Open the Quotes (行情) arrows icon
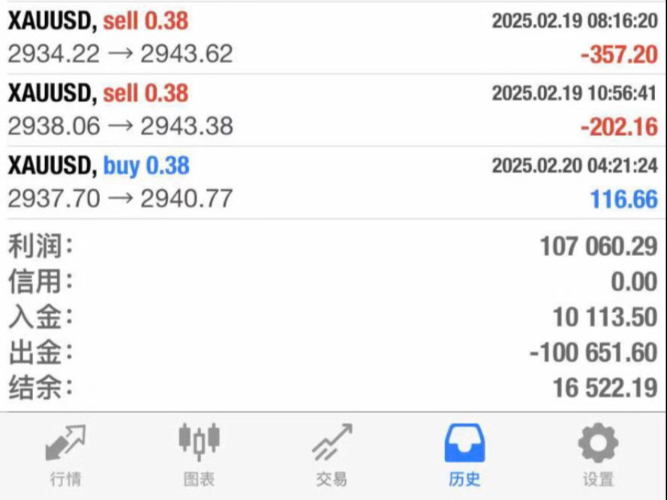Screen dimensions: 667x500 [66, 442]
